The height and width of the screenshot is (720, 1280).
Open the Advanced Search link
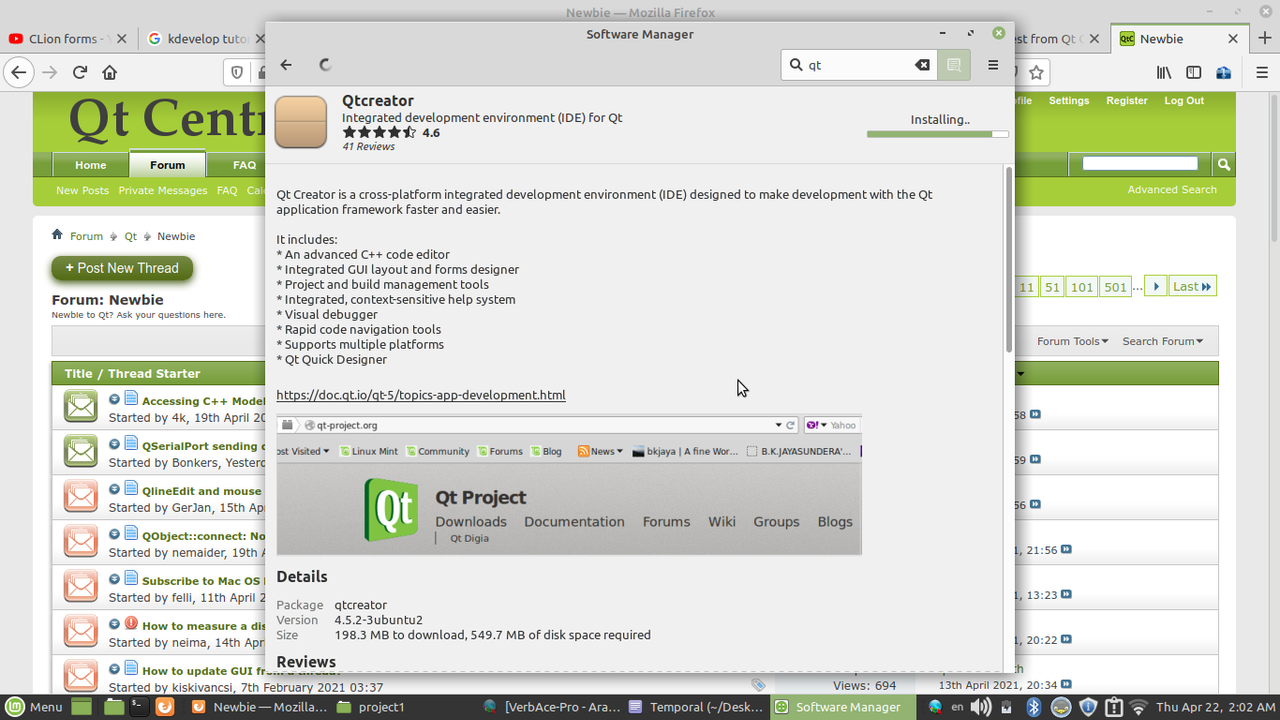(x=1172, y=189)
